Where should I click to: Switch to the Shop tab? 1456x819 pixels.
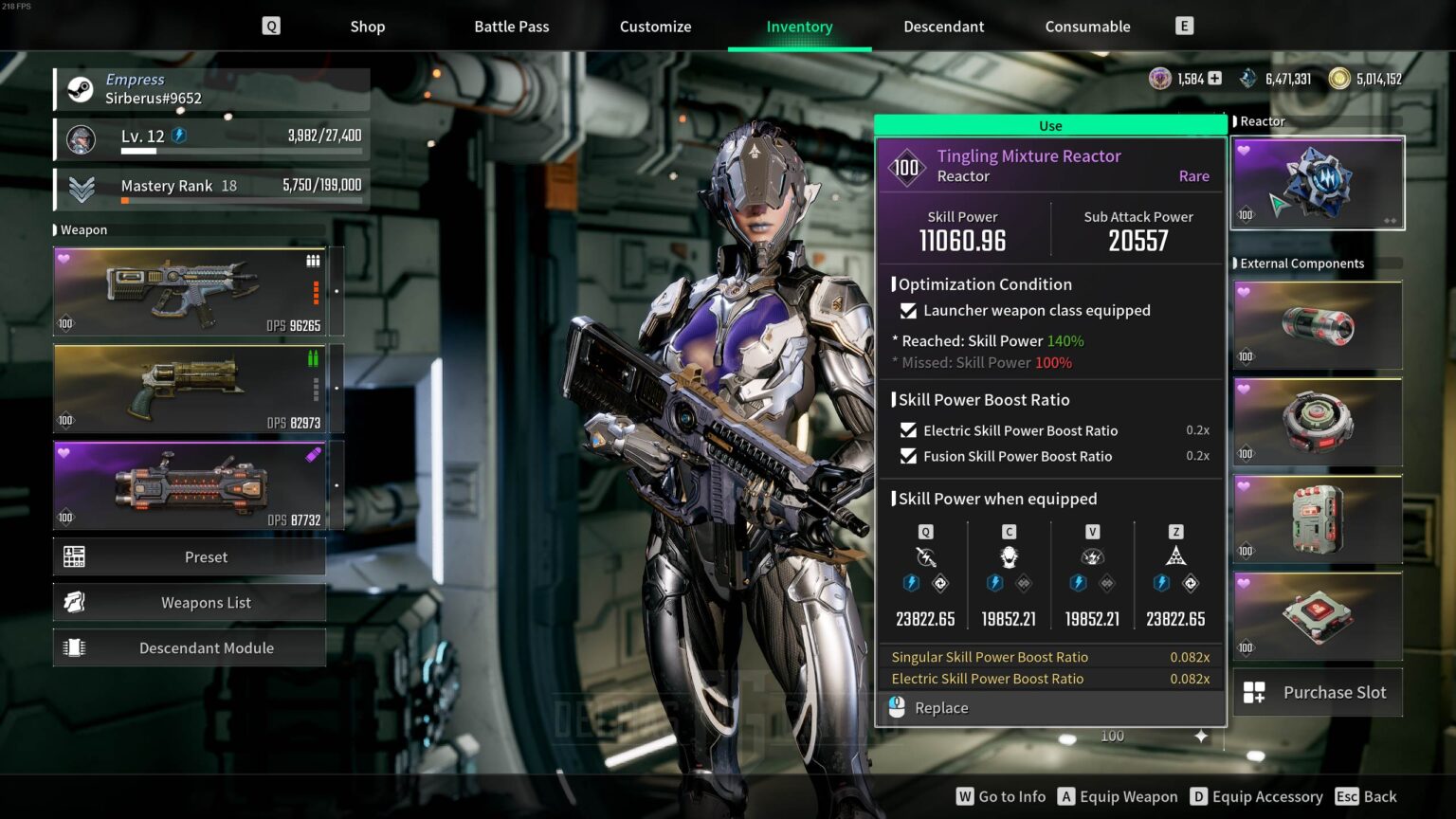(x=367, y=27)
